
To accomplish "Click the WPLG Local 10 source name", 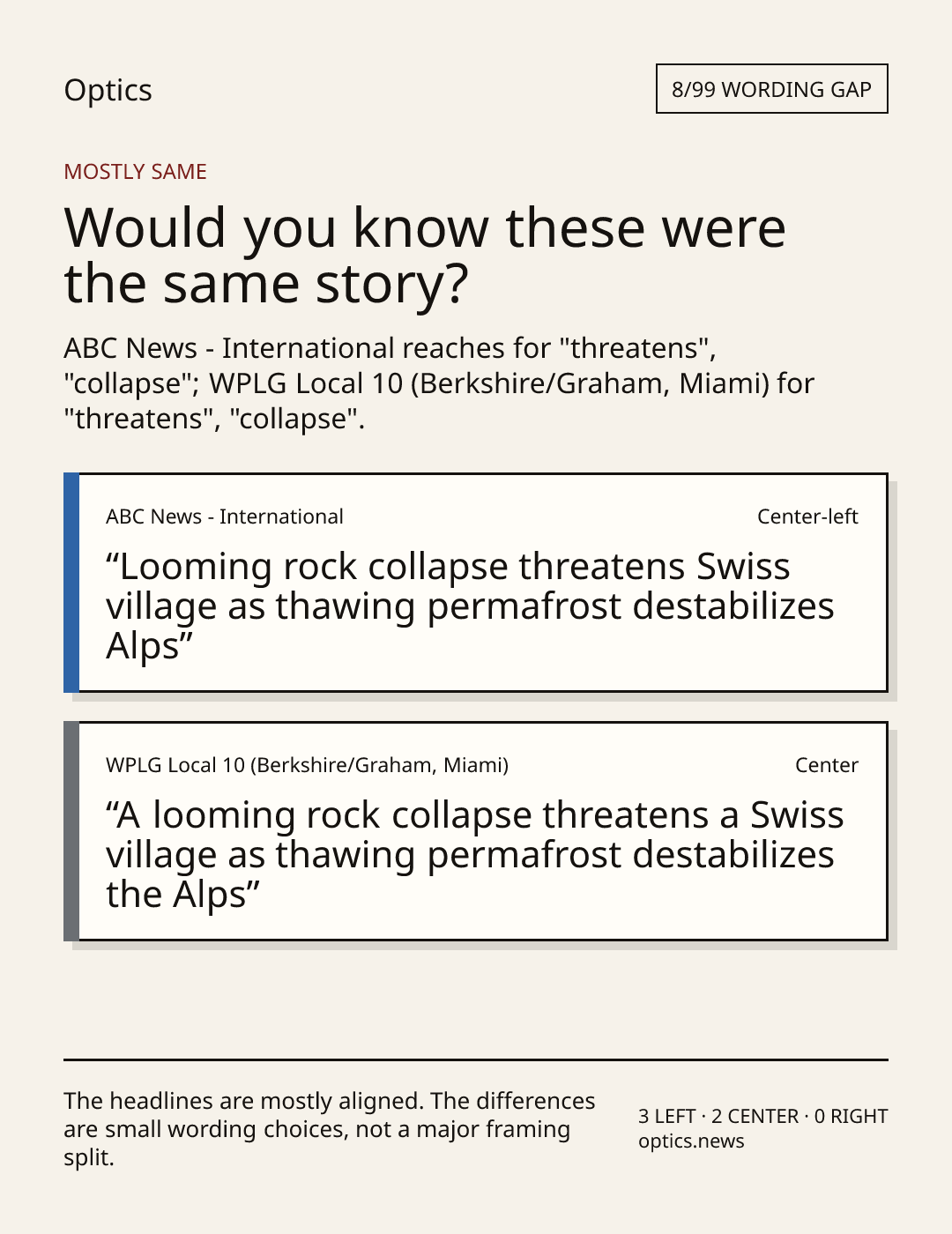I will (x=307, y=765).
